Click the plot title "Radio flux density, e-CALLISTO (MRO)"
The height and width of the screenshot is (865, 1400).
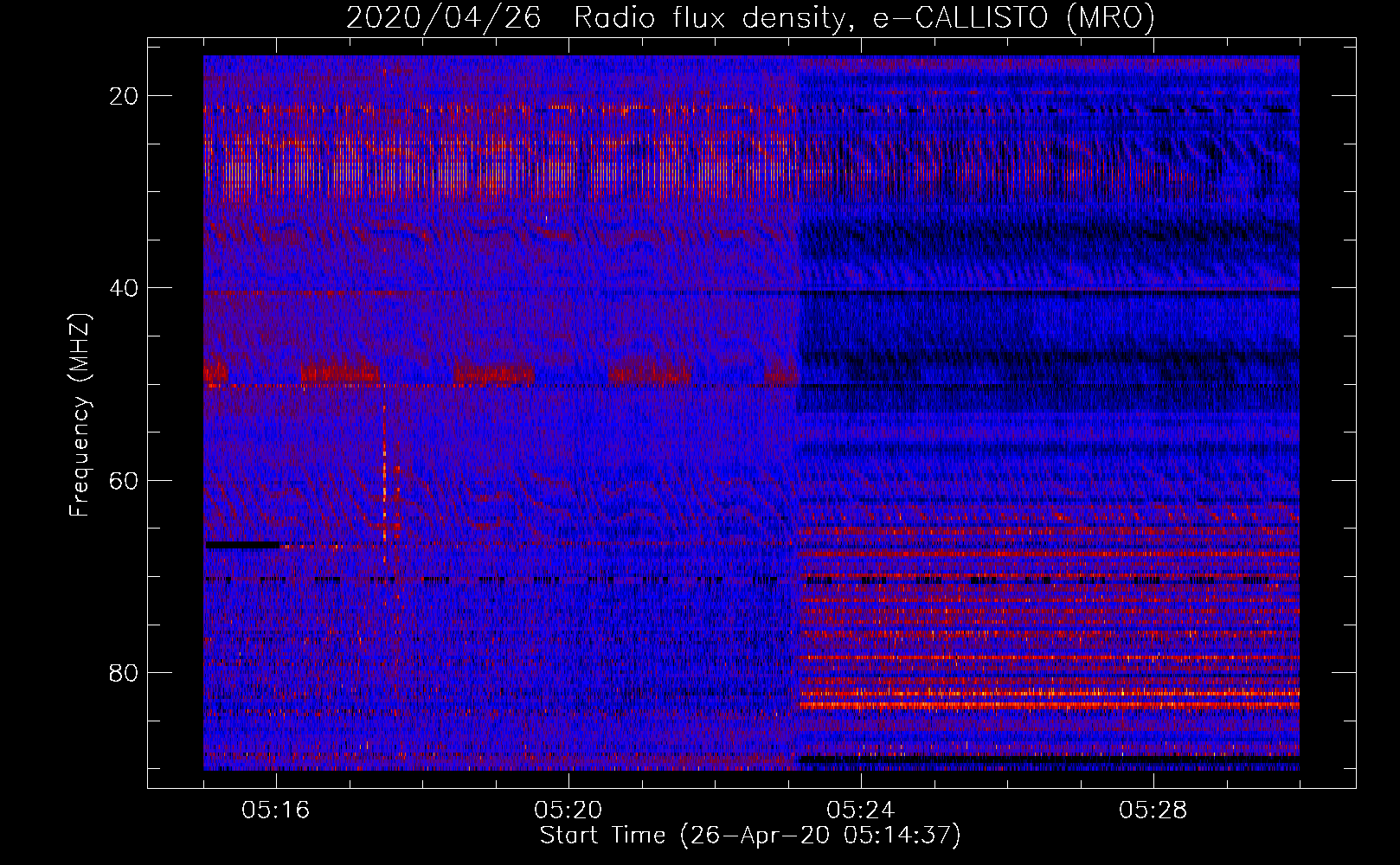(x=864, y=17)
